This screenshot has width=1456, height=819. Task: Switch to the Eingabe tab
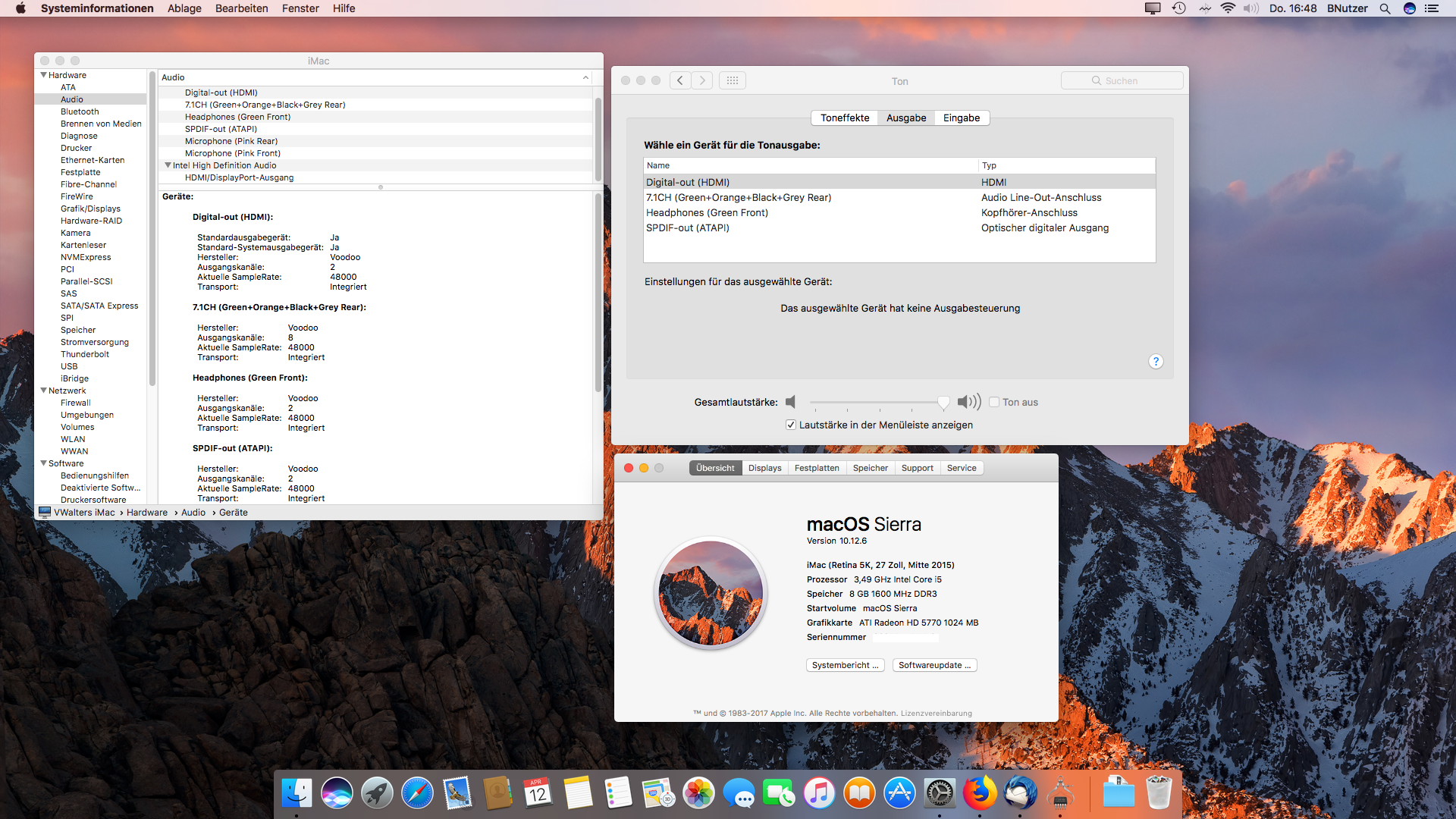coord(961,118)
